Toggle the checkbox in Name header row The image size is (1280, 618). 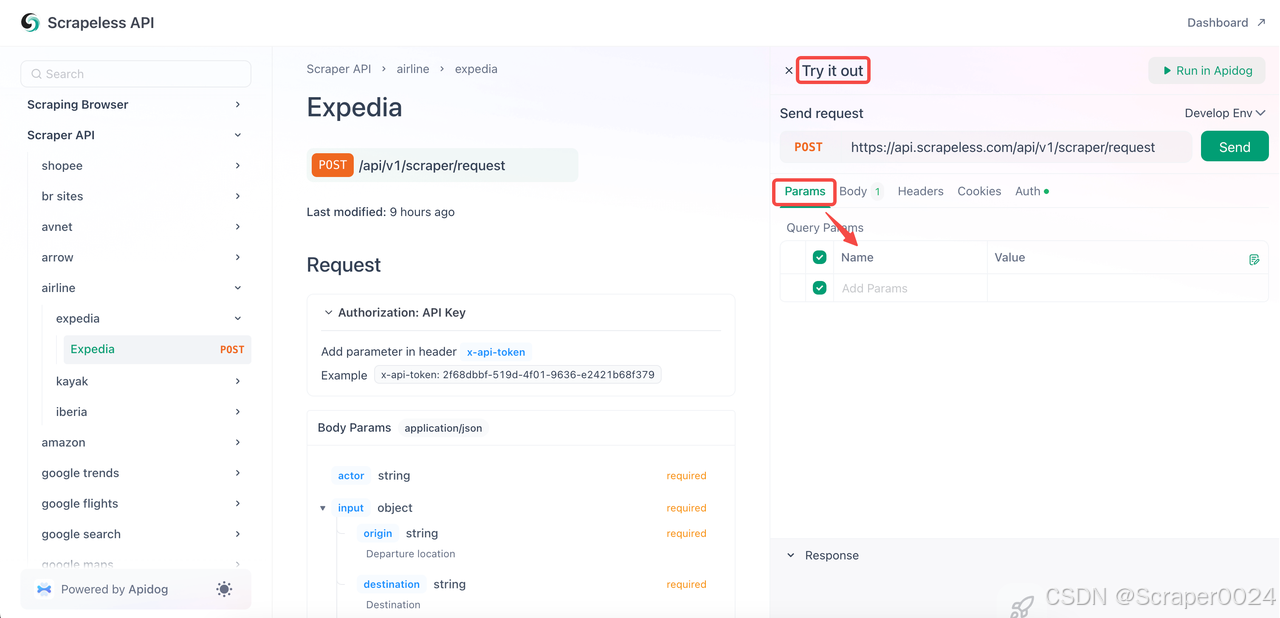click(820, 257)
